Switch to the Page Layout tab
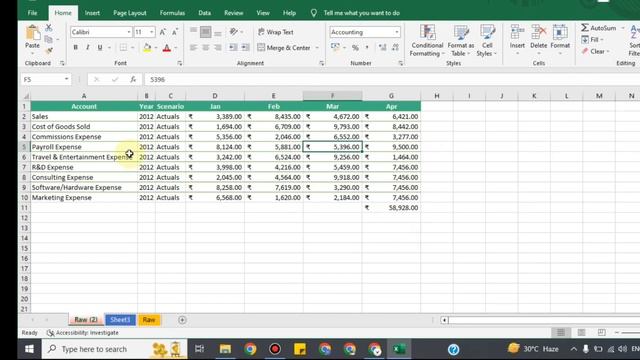The width and height of the screenshot is (640, 360). tap(130, 13)
